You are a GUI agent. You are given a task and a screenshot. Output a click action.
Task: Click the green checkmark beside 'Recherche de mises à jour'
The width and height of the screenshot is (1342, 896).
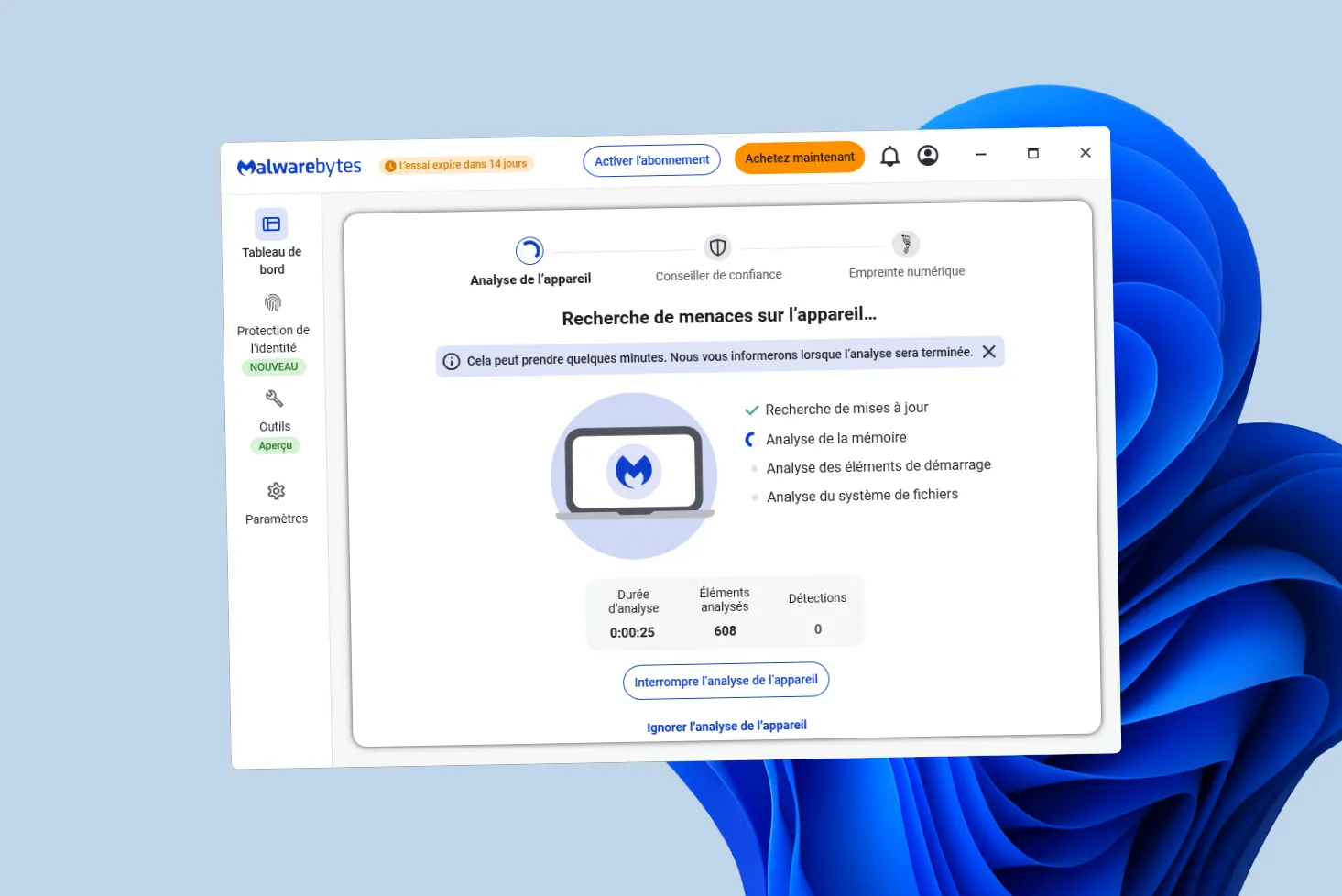click(752, 410)
